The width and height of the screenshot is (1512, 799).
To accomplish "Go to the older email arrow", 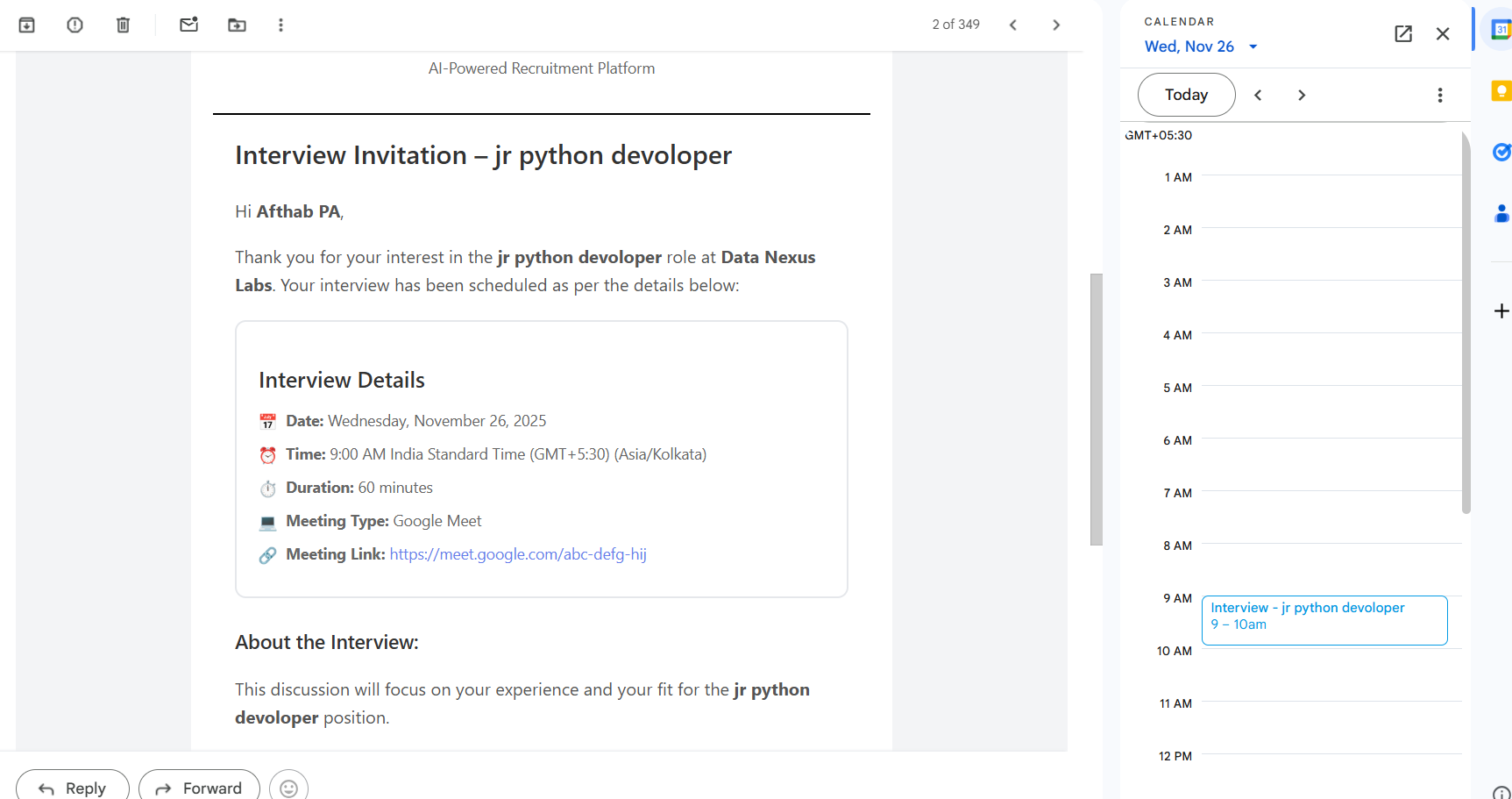I will pos(1056,25).
